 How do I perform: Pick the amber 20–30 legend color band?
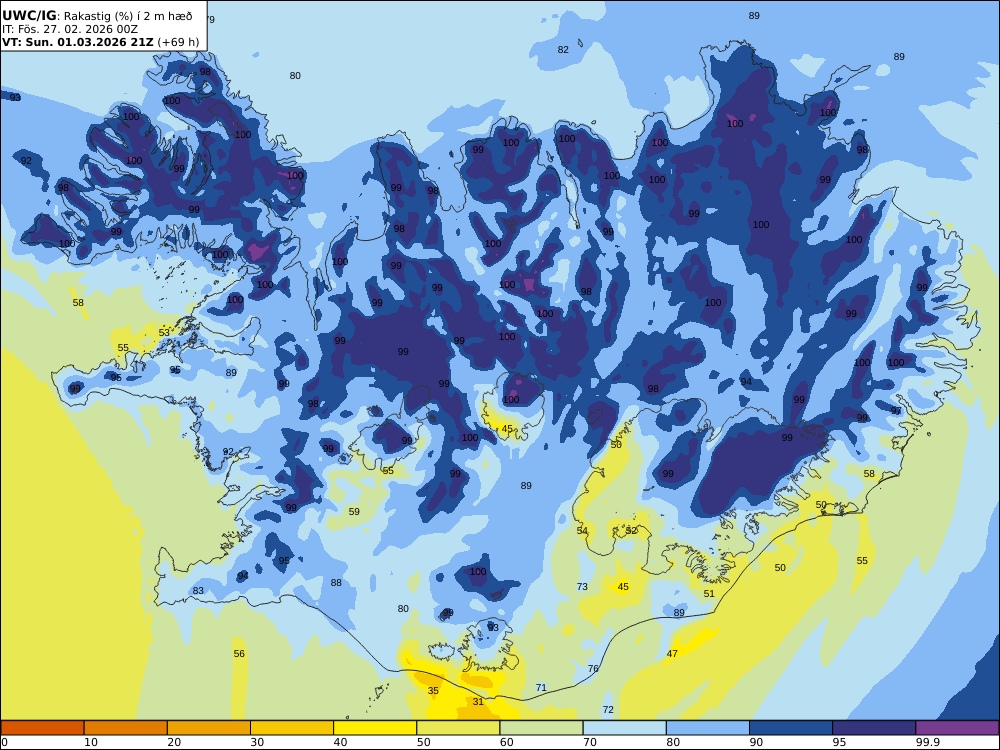(209, 728)
